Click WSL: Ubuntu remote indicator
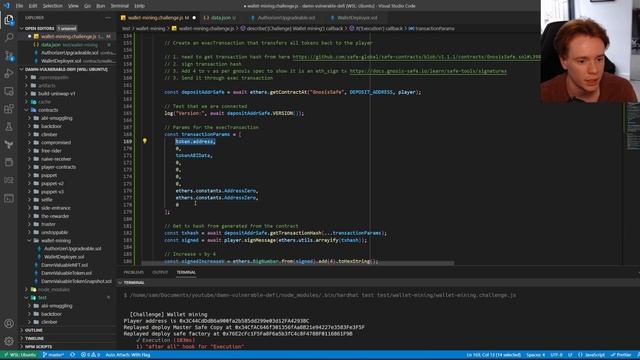The height and width of the screenshot is (360, 640). point(20,355)
